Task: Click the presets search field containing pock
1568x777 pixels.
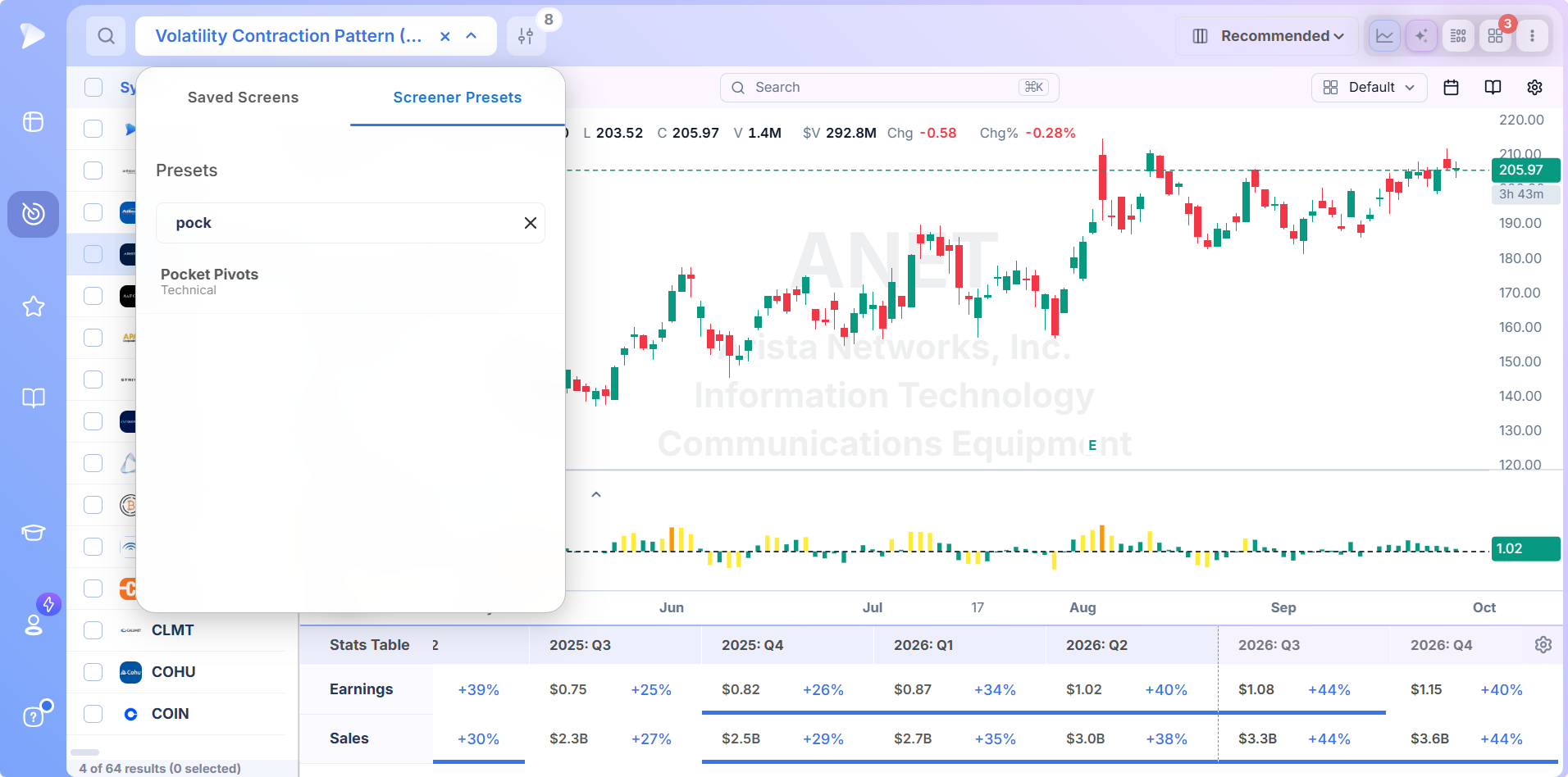Action: pos(350,223)
